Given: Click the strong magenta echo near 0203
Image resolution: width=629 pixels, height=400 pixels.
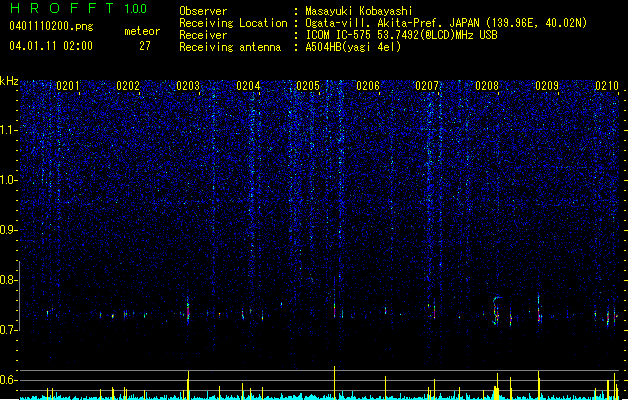Looking at the screenshot, I should [188, 311].
